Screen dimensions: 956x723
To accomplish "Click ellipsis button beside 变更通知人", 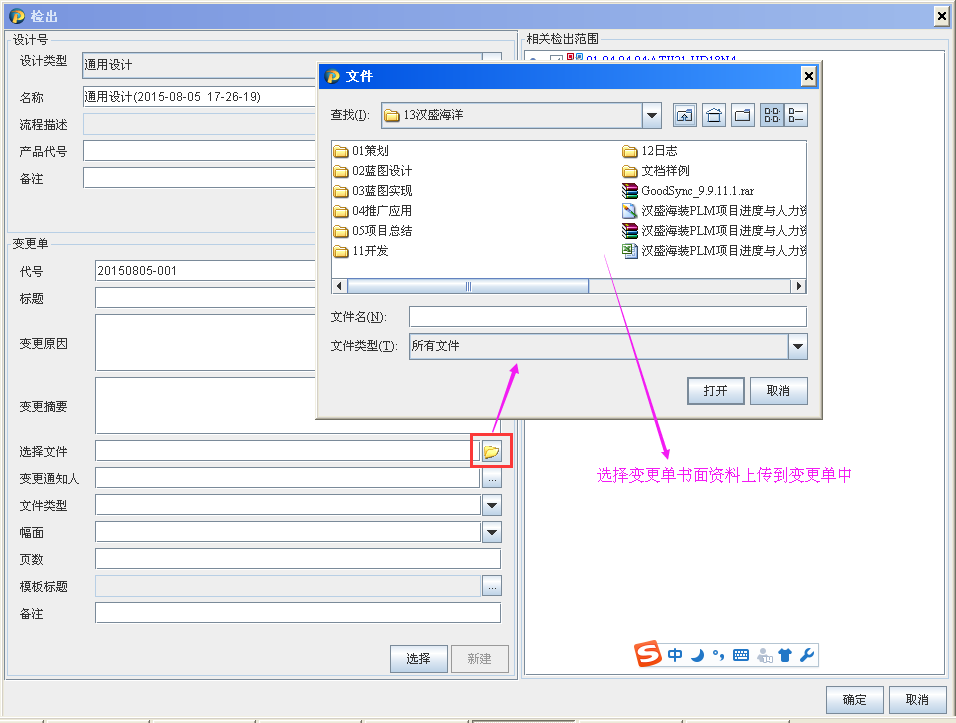I will pos(491,478).
